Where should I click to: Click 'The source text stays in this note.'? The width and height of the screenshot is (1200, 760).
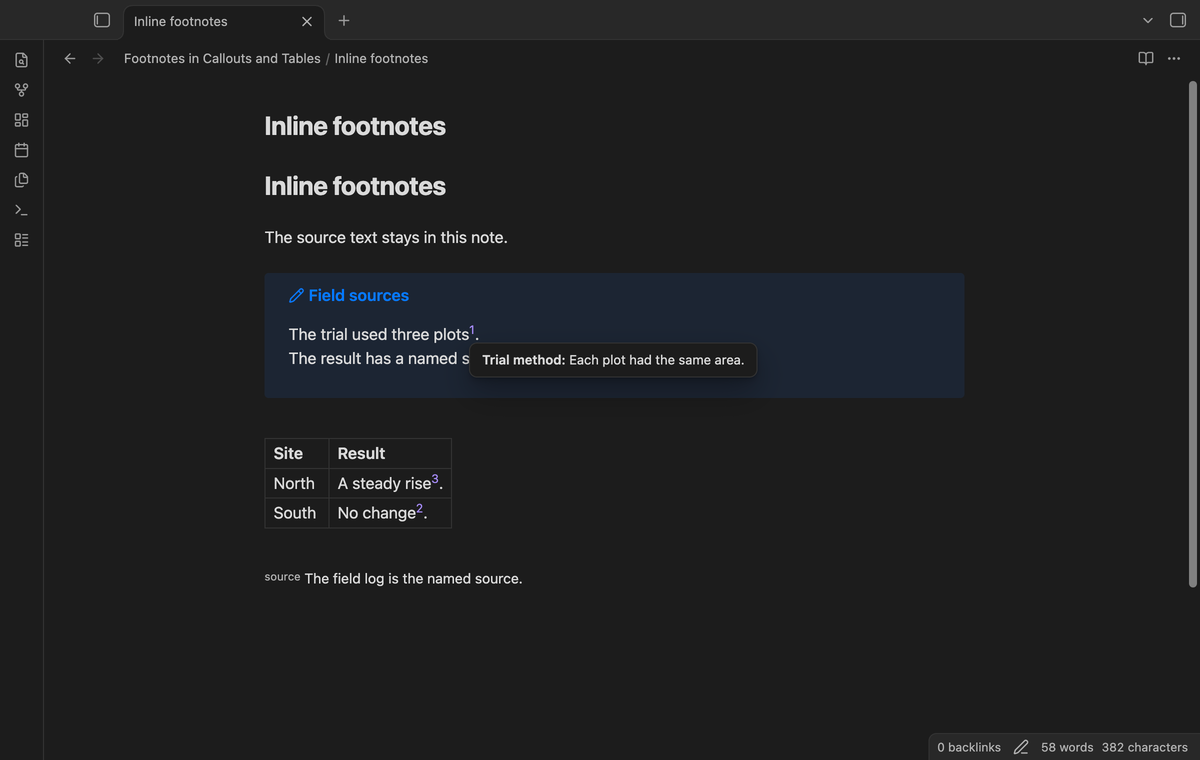click(x=386, y=238)
